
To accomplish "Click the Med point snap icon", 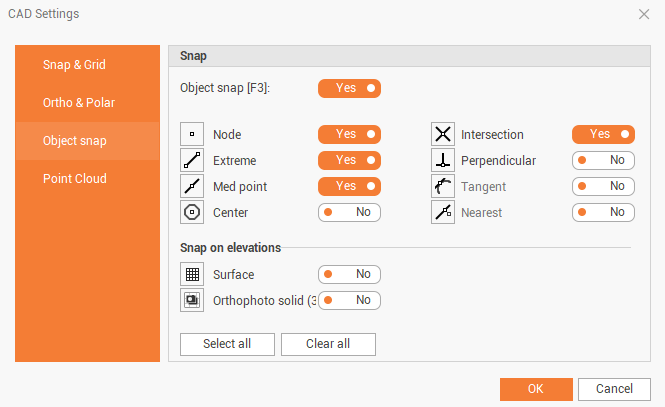I will point(192,186).
